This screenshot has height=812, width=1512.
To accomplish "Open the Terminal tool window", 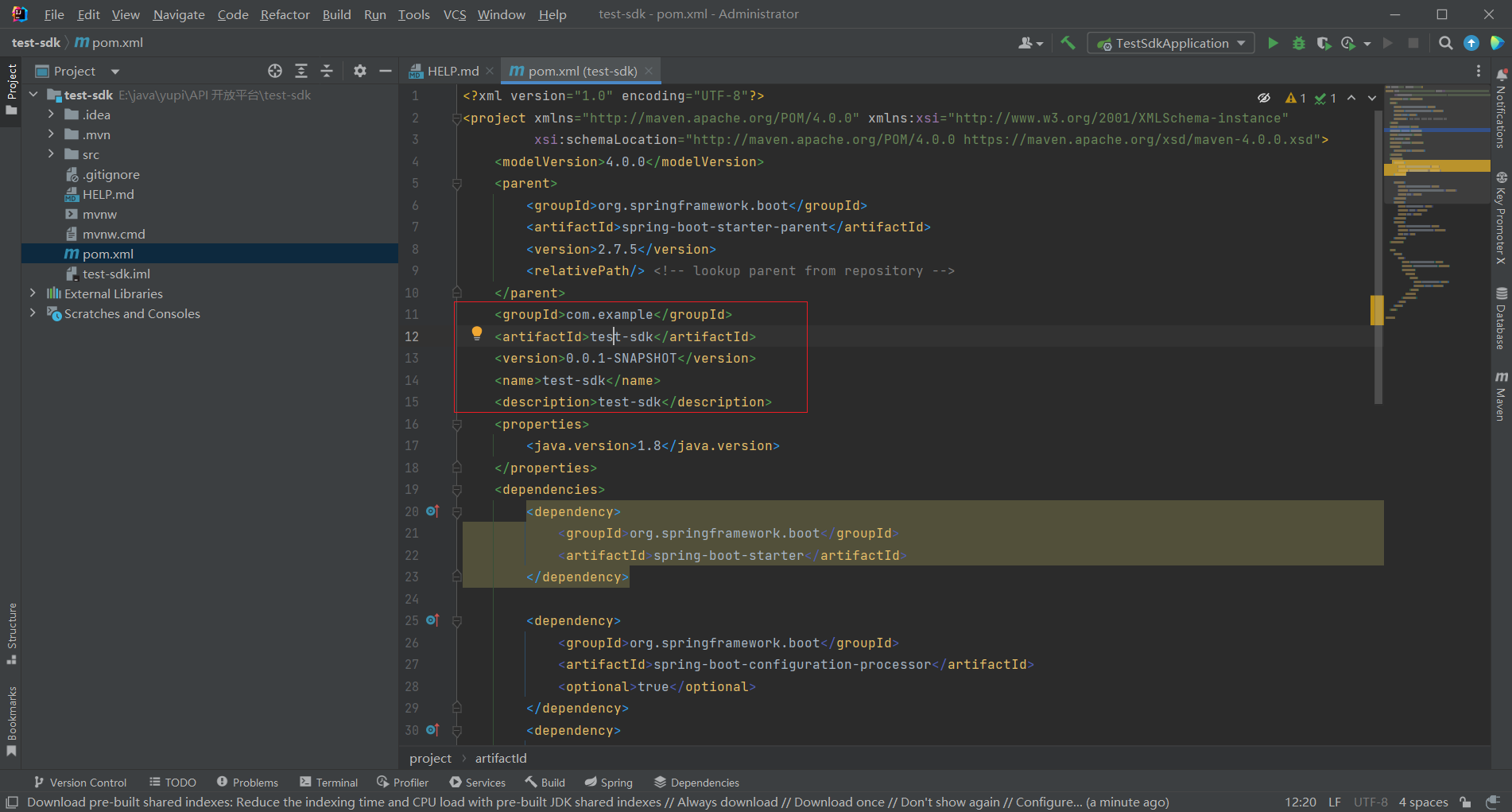I will [x=329, y=783].
